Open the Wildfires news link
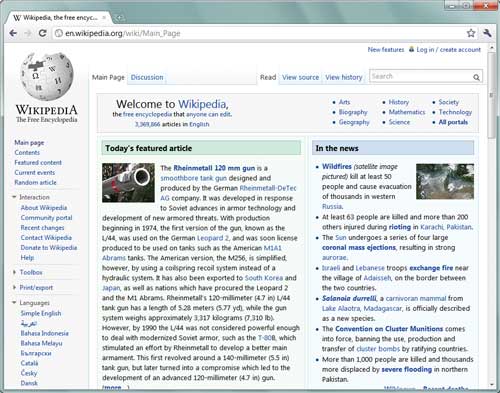 (337, 166)
